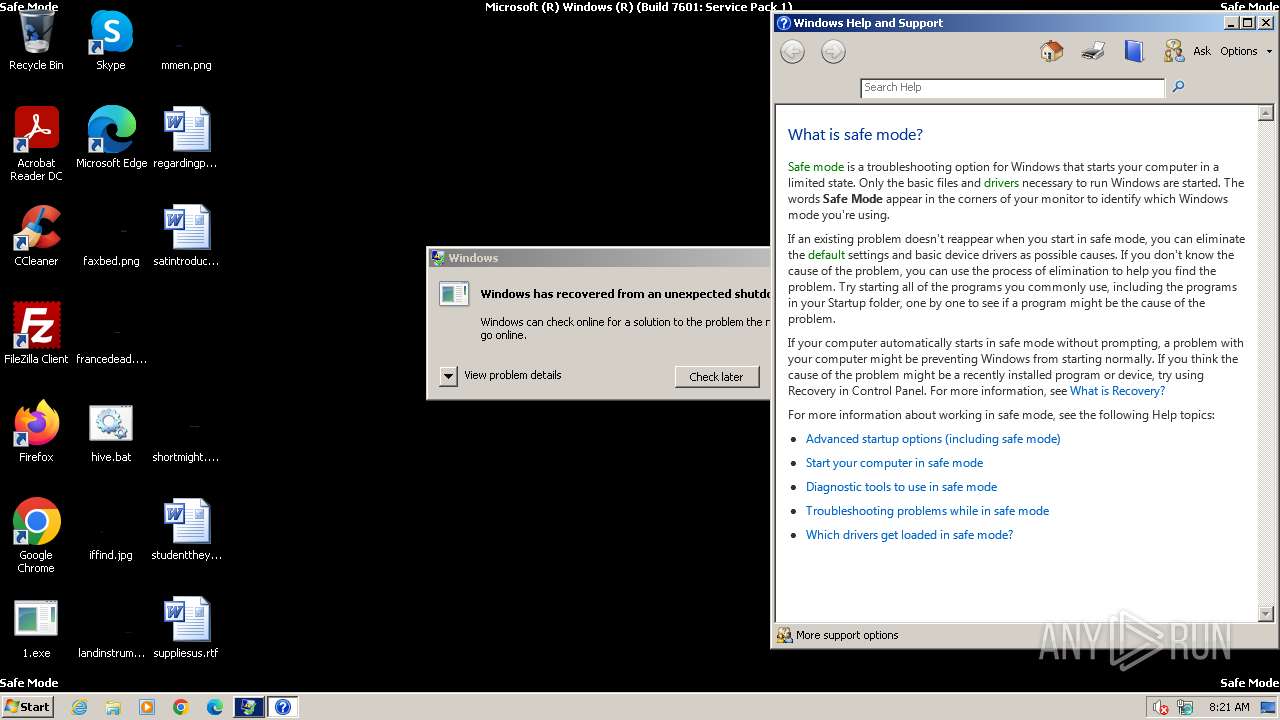Open the Safe mode glossary link
Screen dimensions: 1280x720
point(816,167)
